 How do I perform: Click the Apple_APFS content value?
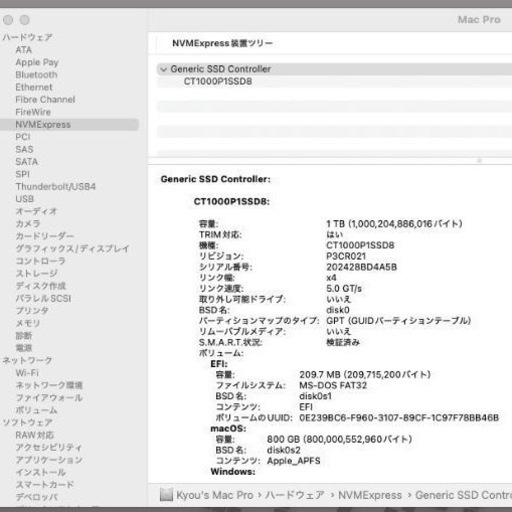tap(294, 461)
